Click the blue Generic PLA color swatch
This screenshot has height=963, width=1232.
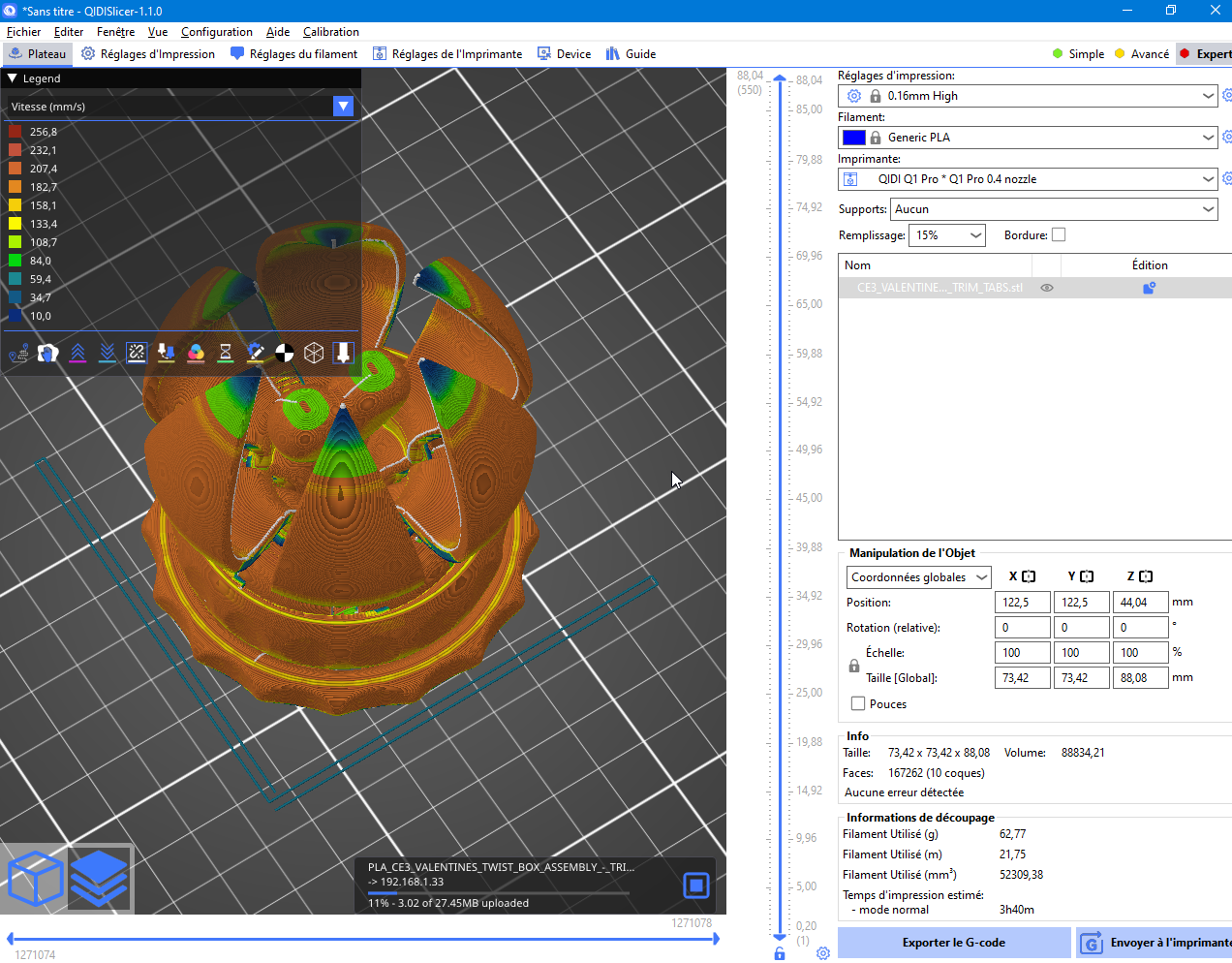pos(854,138)
